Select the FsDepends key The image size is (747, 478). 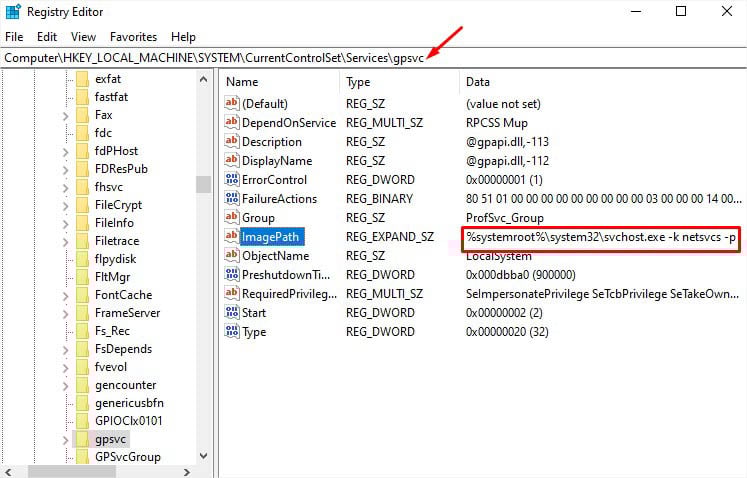(123, 349)
